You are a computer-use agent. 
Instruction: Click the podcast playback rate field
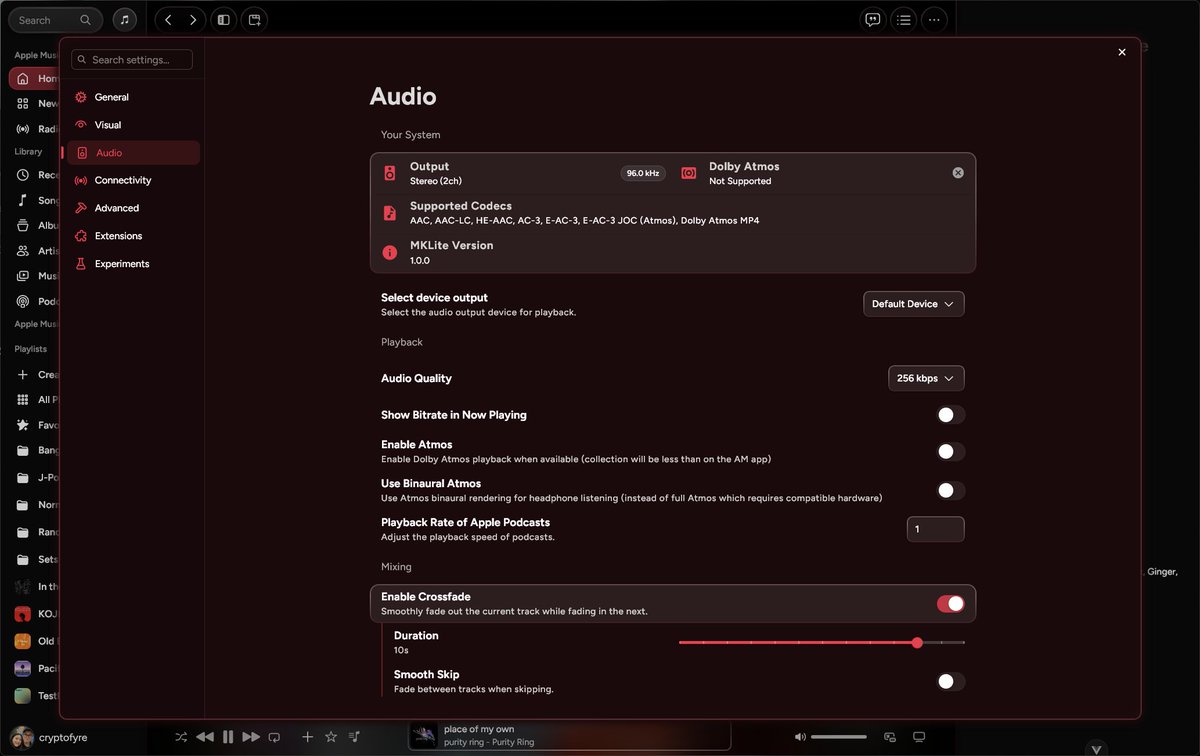tap(935, 529)
